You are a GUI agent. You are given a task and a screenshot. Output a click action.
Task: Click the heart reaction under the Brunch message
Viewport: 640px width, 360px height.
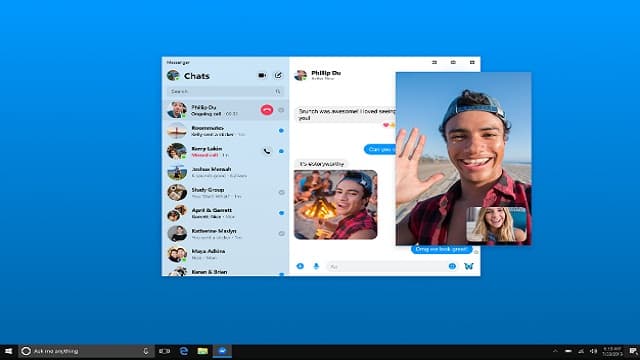coord(386,124)
